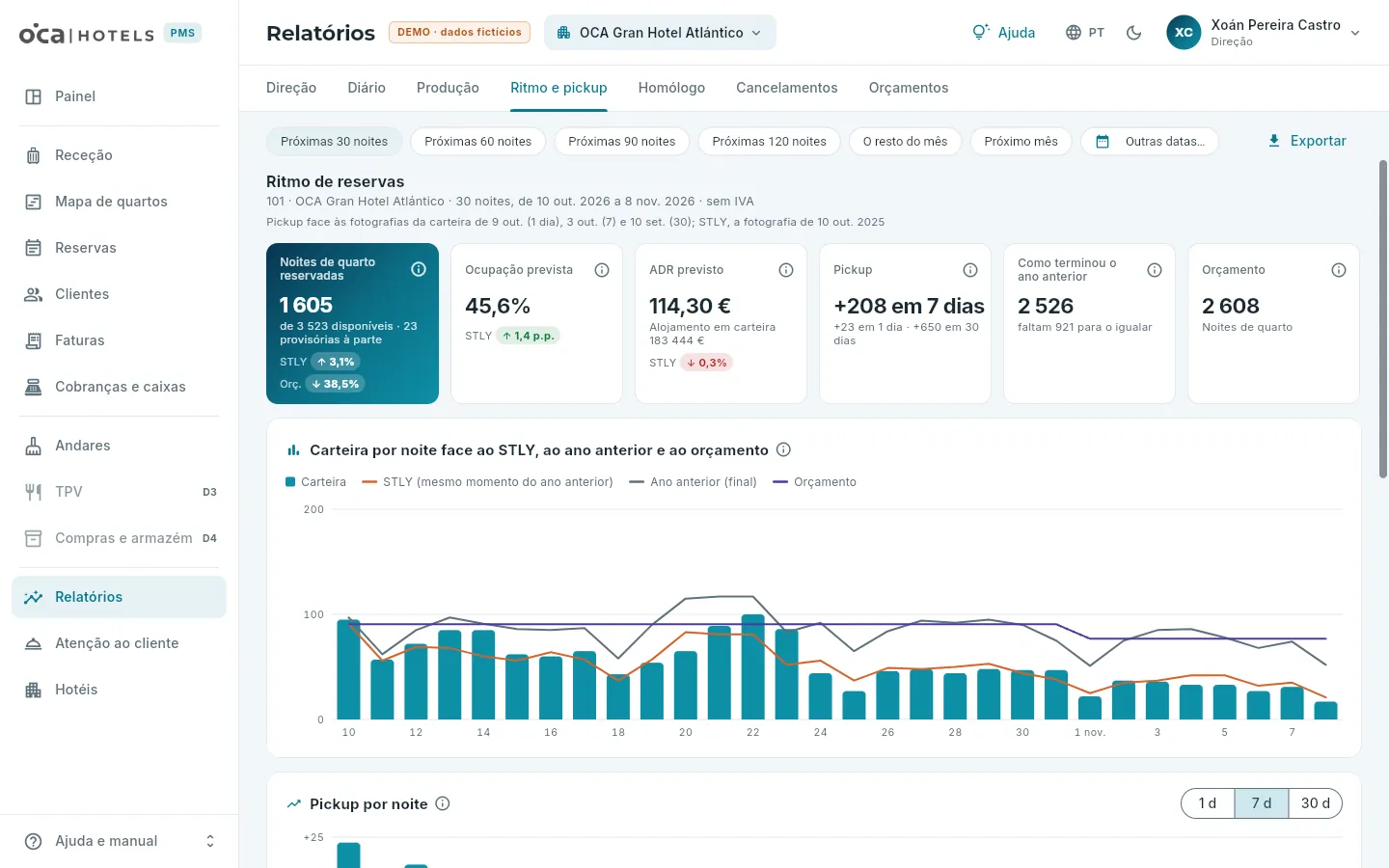
Task: Click info icon beside Pickup por noite
Action: [x=443, y=803]
